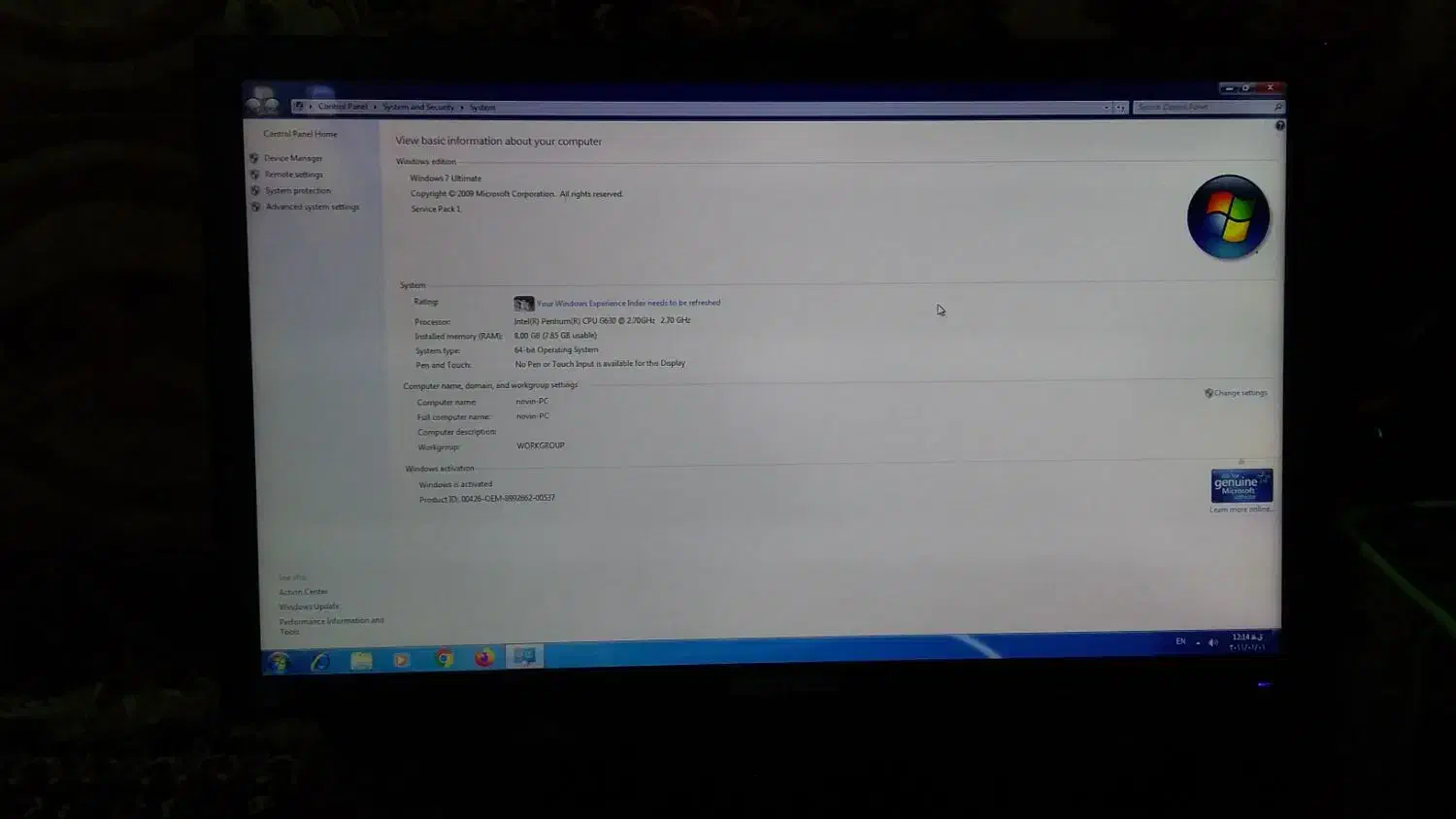The width and height of the screenshot is (1456, 819).
Task: Click the EN language indicator
Action: (1180, 641)
